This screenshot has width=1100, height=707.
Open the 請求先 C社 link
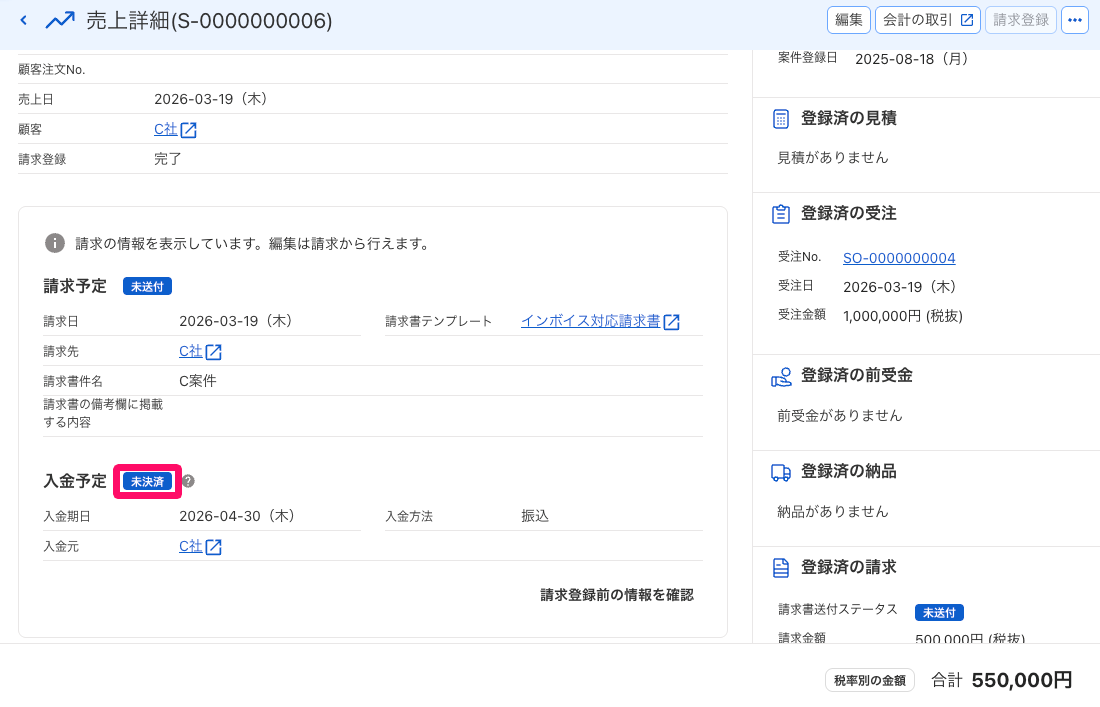191,351
